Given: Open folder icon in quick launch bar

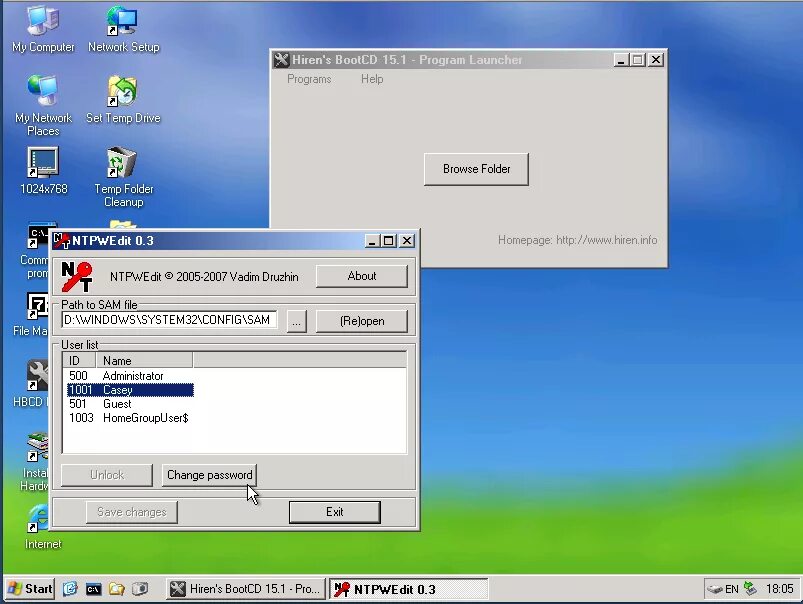Looking at the screenshot, I should 117,589.
